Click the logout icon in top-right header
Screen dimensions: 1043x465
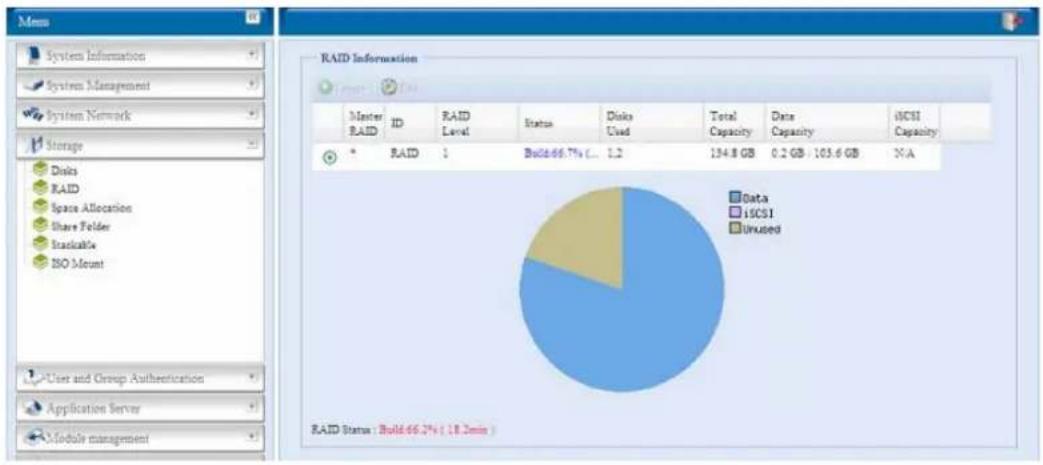pyautogui.click(x=1010, y=22)
